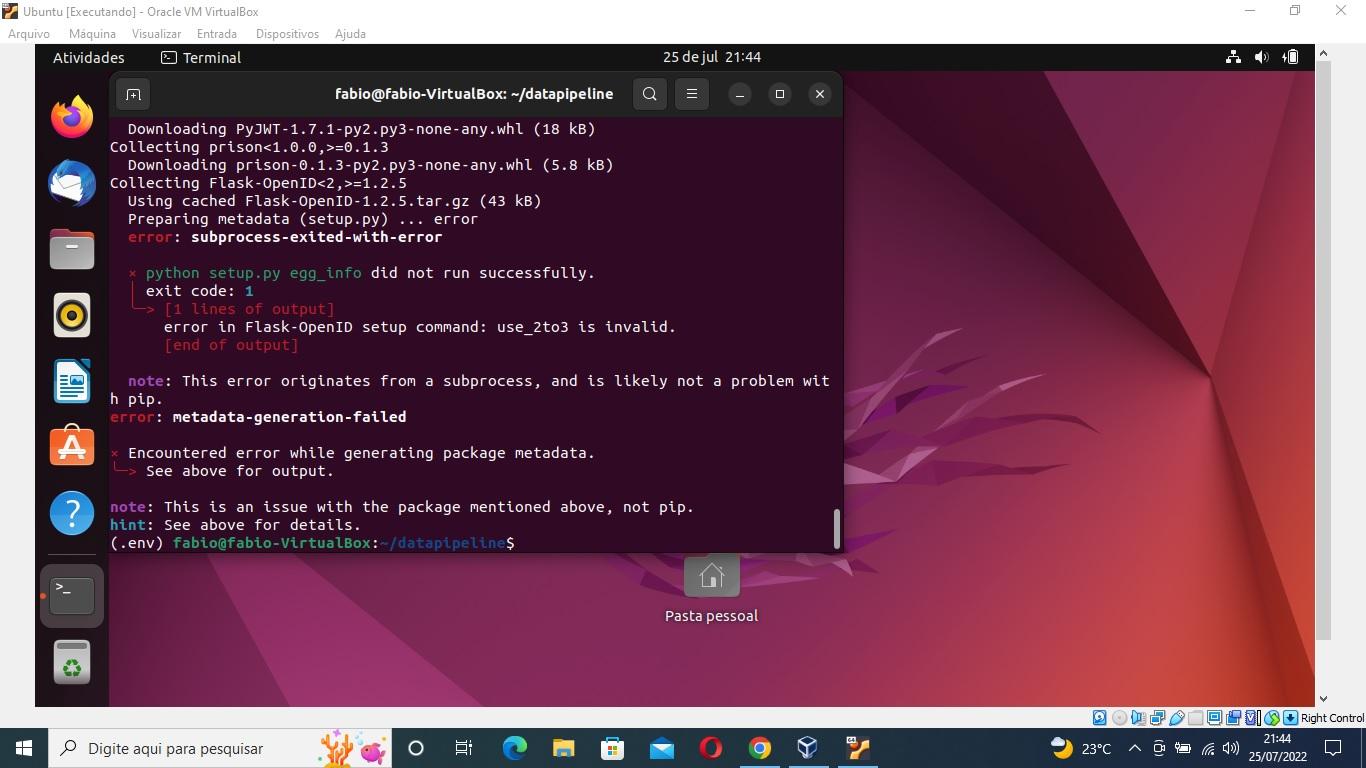Open the Files manager in the dock
The width and height of the screenshot is (1366, 768).
click(72, 249)
